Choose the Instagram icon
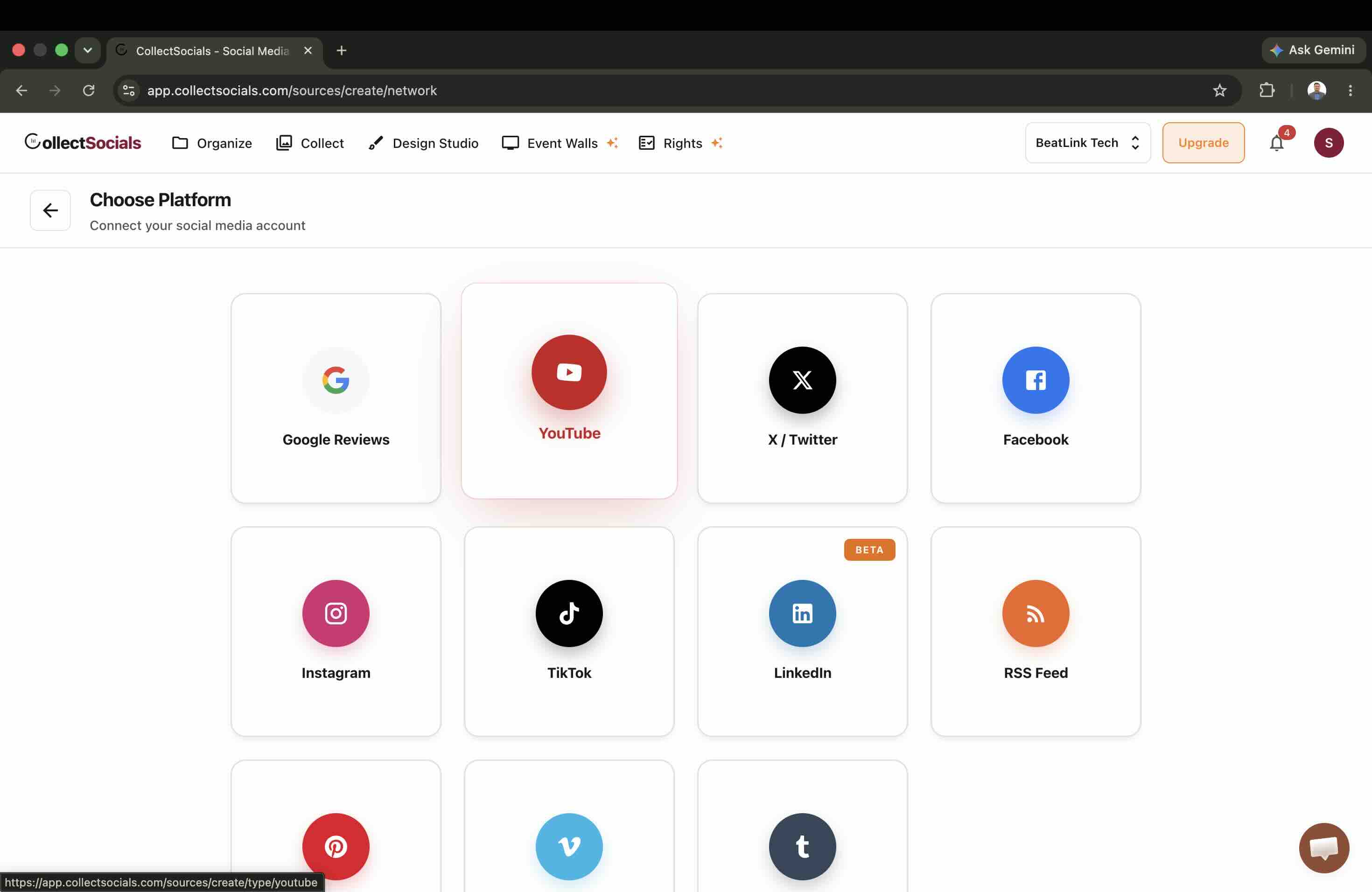1372x892 pixels. click(x=336, y=613)
